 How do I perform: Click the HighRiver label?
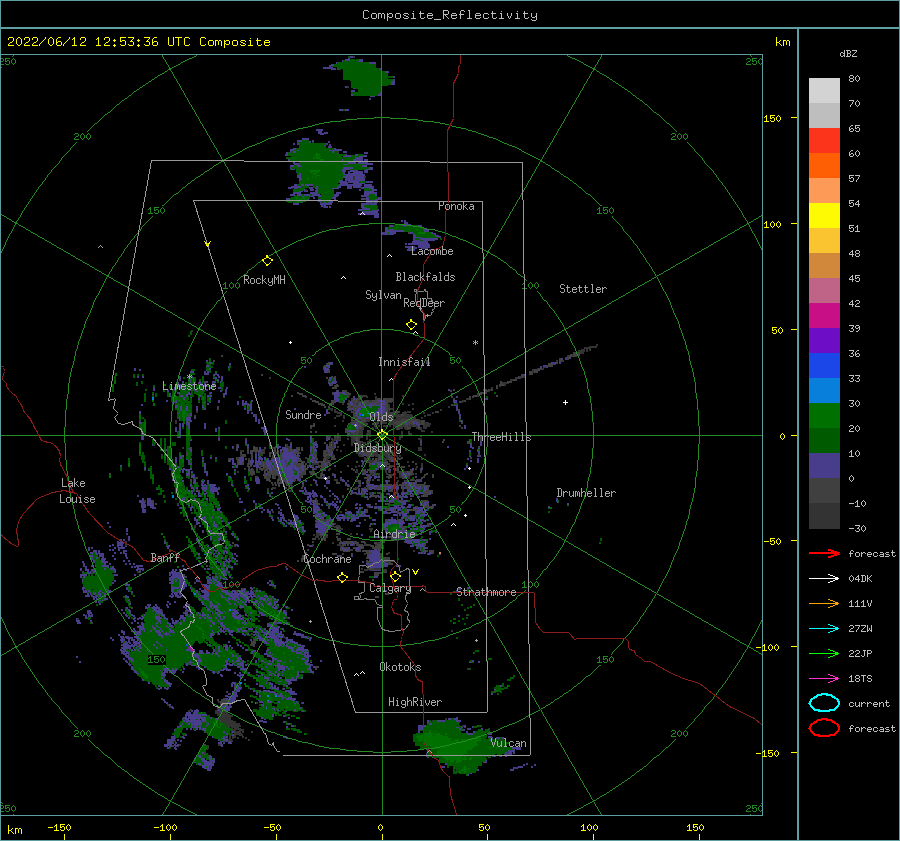click(x=415, y=702)
